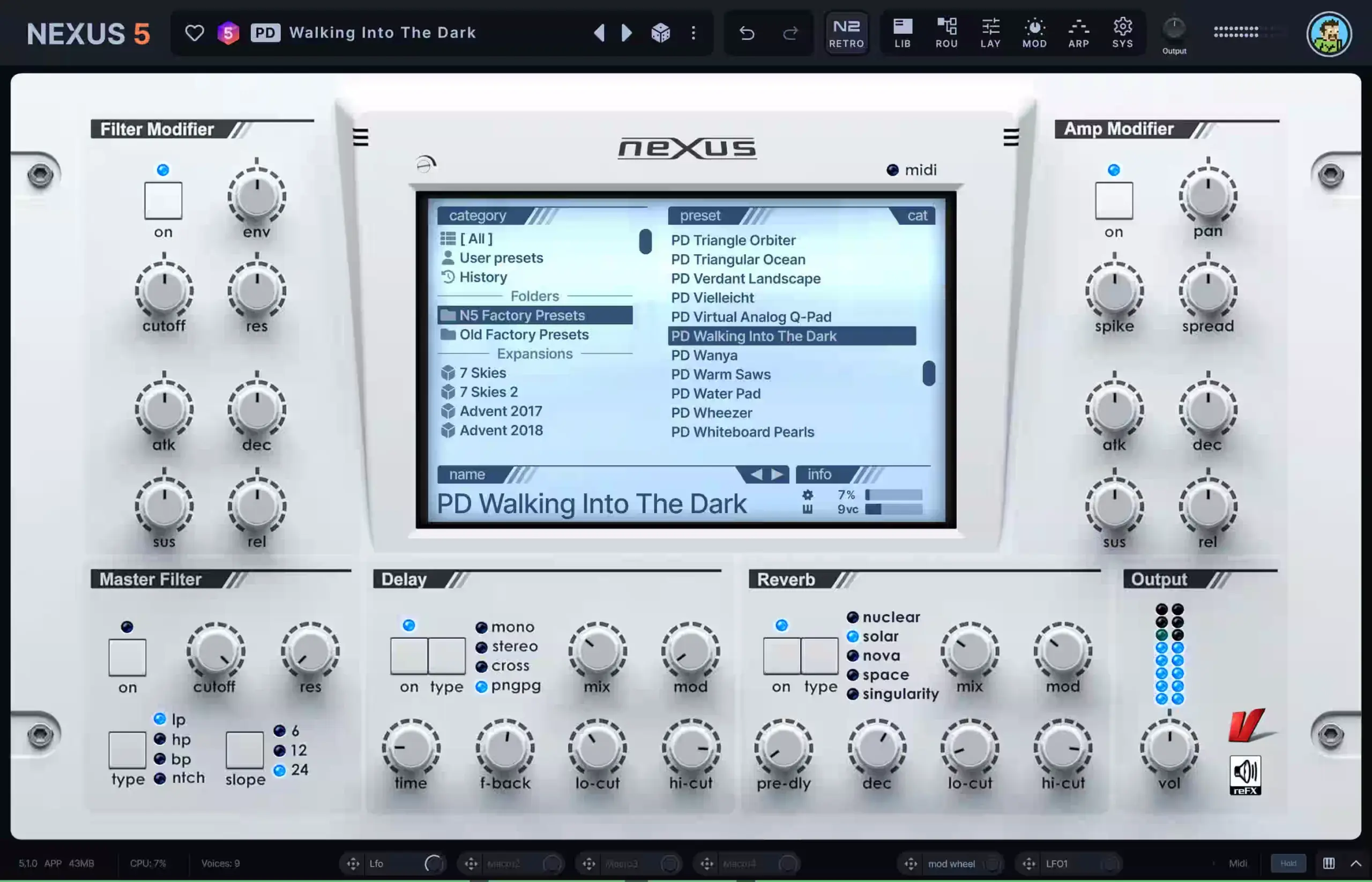This screenshot has width=1372, height=882.
Task: Select the lp filter type
Action: (x=160, y=720)
